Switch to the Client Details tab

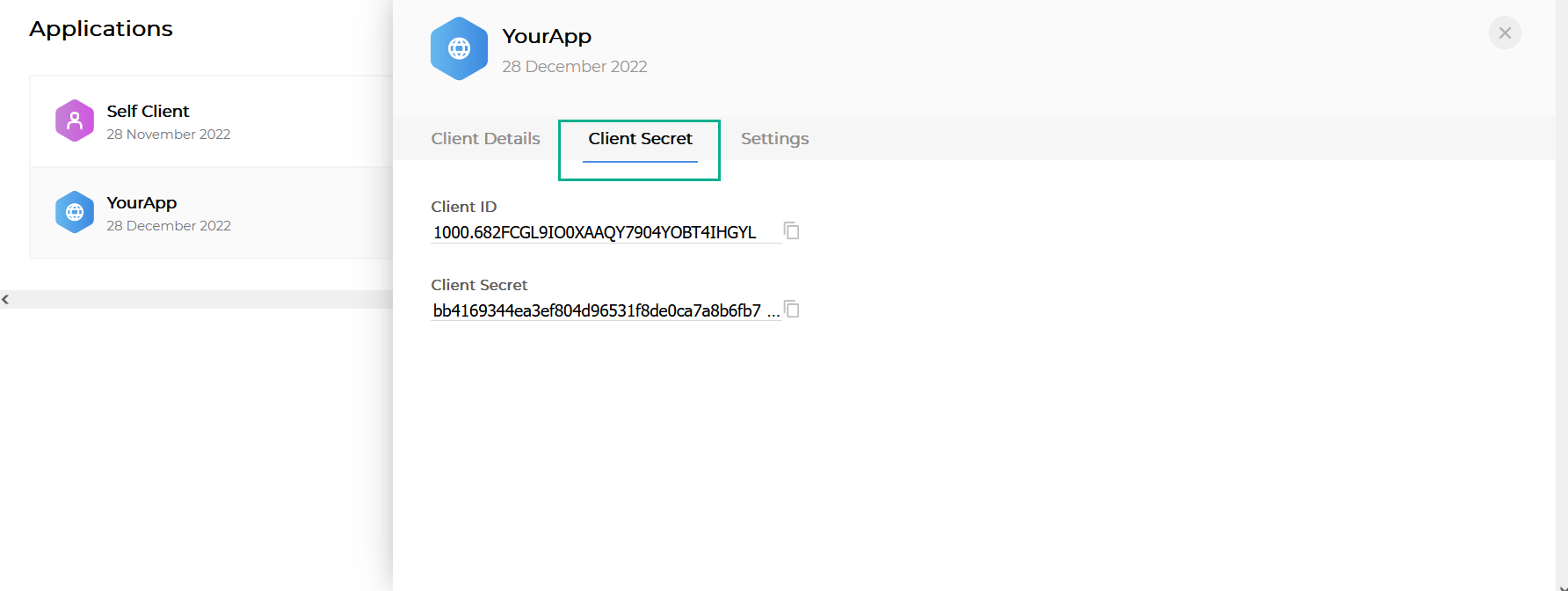485,138
